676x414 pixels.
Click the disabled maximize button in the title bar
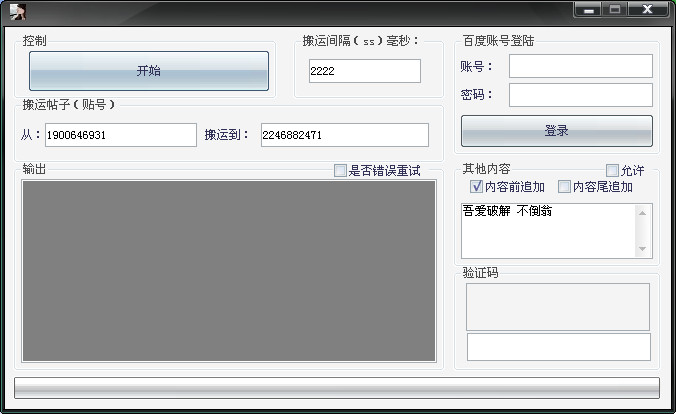coord(615,10)
